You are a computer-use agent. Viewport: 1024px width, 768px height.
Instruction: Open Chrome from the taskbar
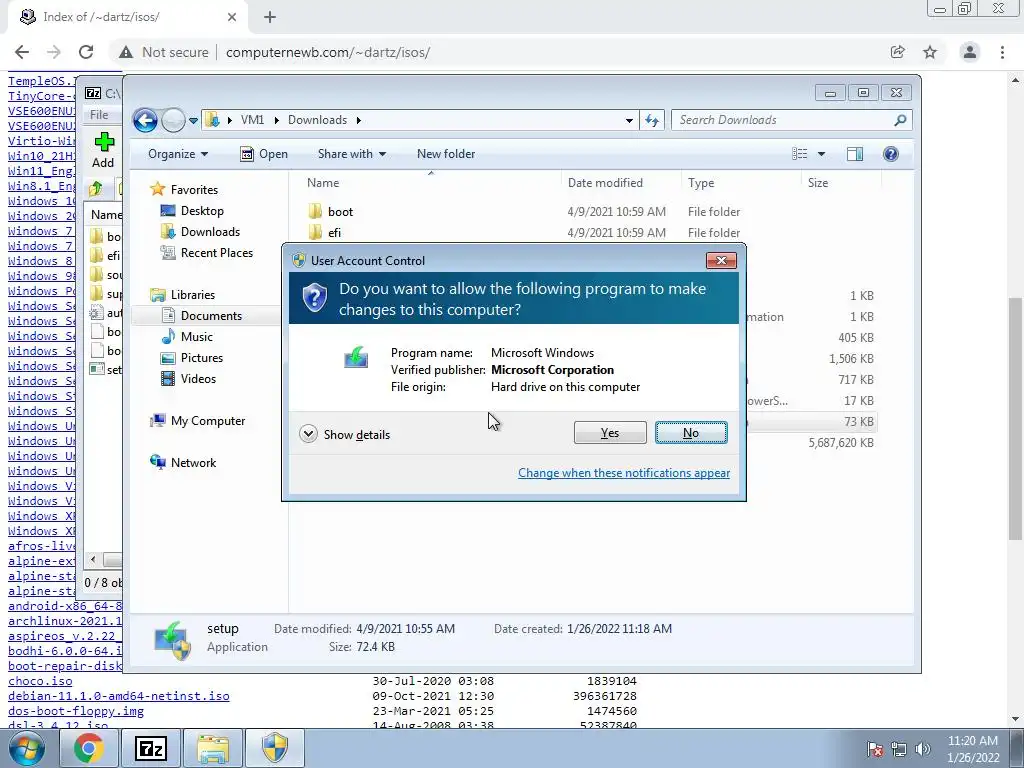click(88, 748)
